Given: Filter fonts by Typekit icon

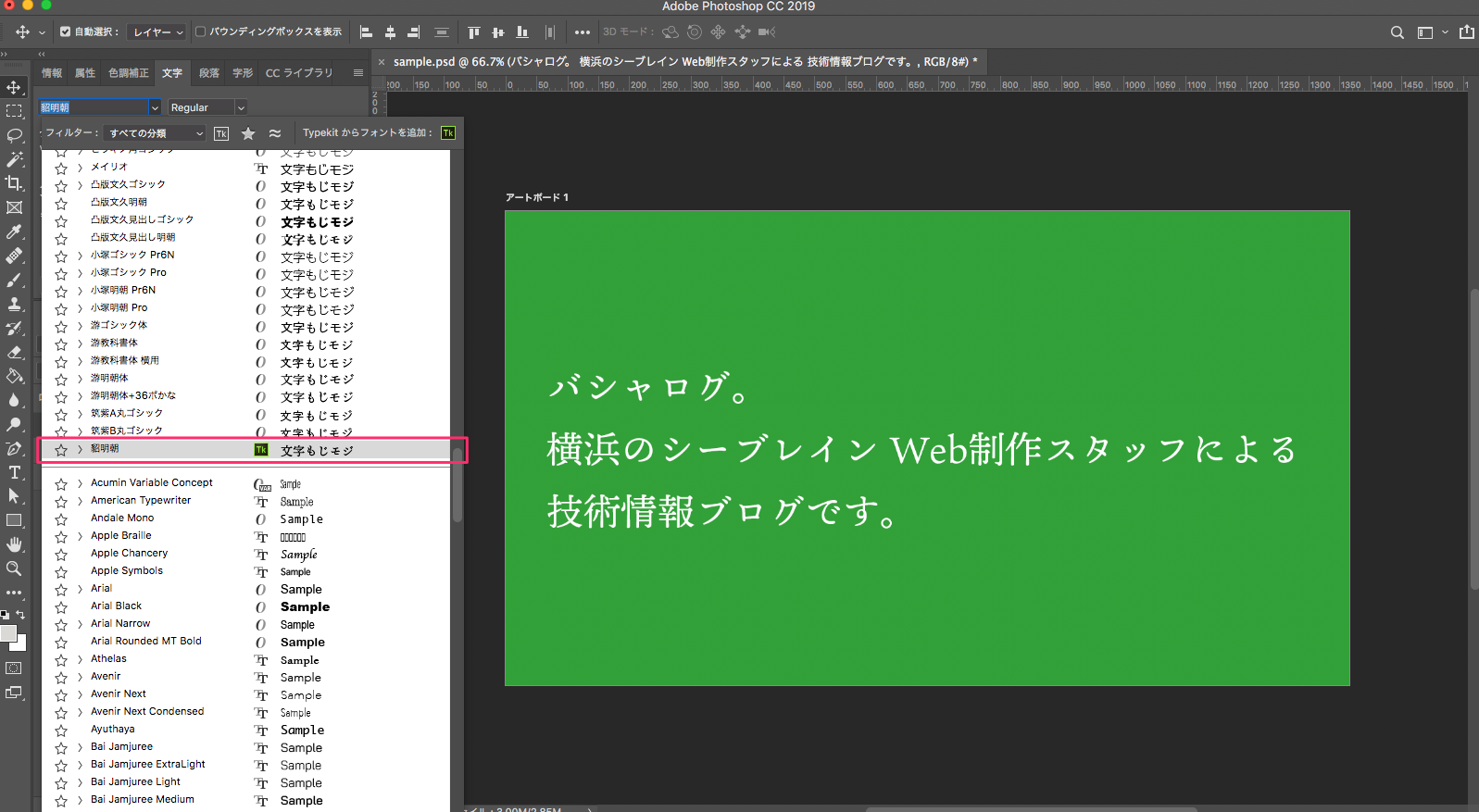Looking at the screenshot, I should click(x=221, y=133).
